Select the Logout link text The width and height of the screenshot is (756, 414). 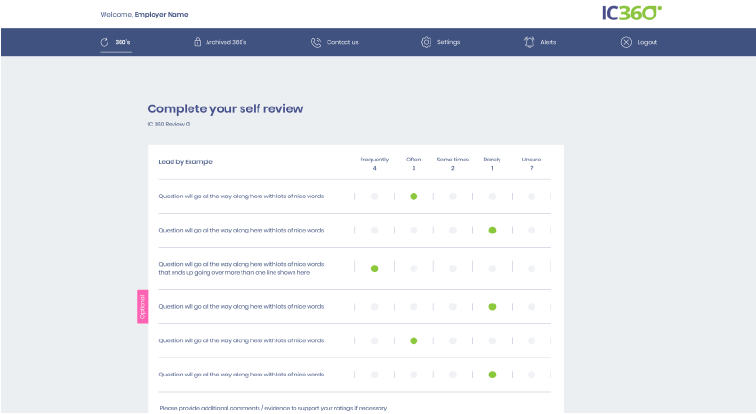pyautogui.click(x=647, y=43)
